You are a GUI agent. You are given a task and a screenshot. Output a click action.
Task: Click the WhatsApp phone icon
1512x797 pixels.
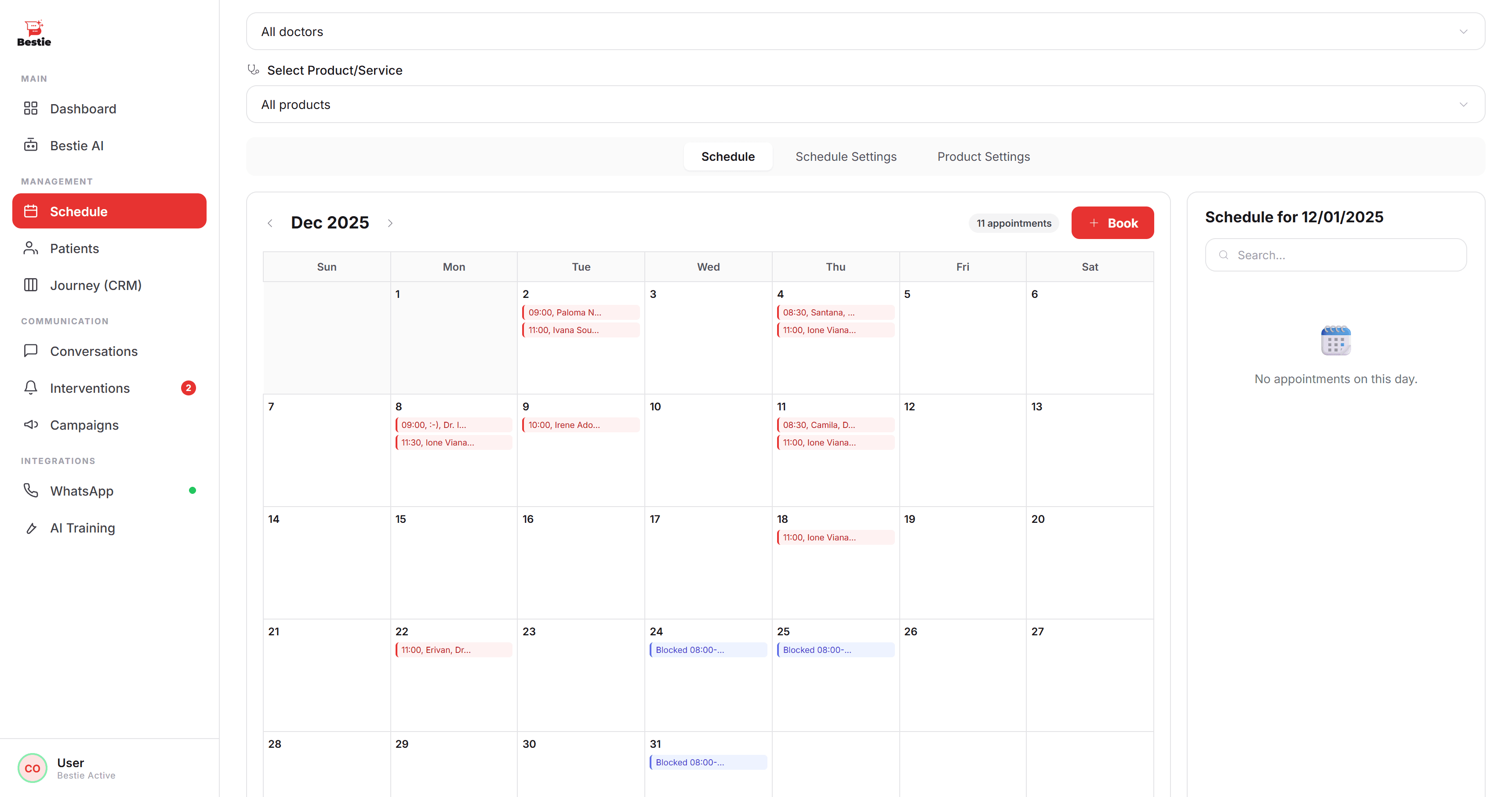click(30, 491)
